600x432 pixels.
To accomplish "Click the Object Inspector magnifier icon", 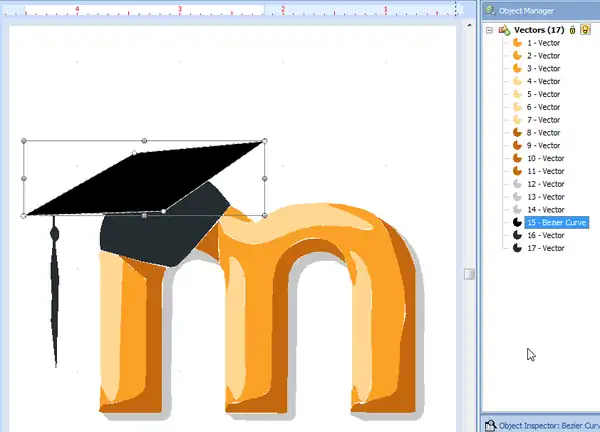I will click(x=490, y=425).
